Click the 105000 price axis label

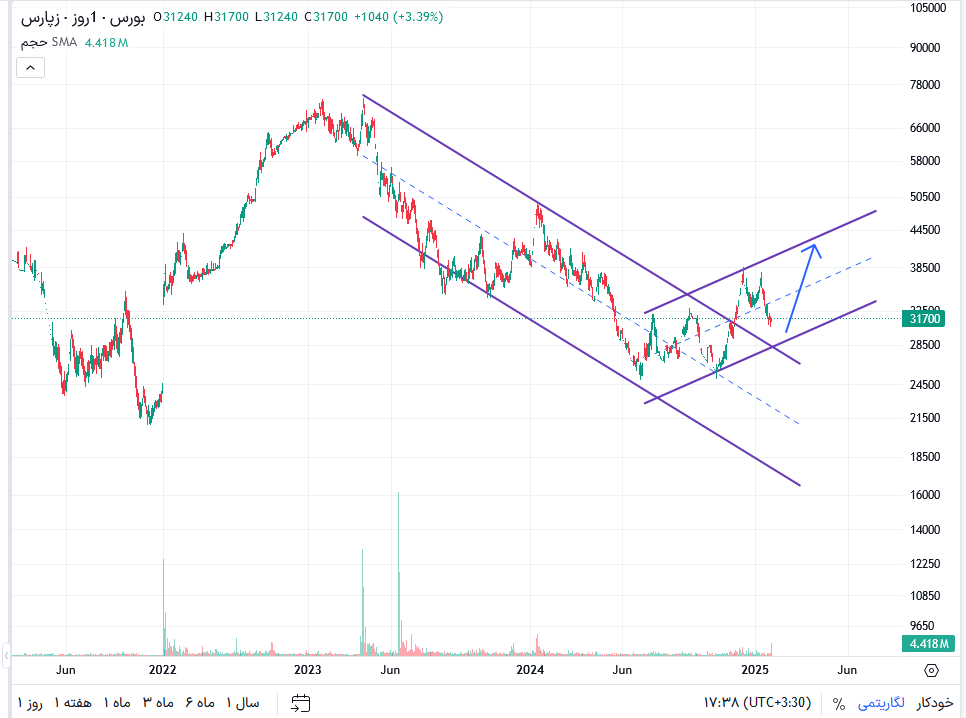(x=928, y=8)
